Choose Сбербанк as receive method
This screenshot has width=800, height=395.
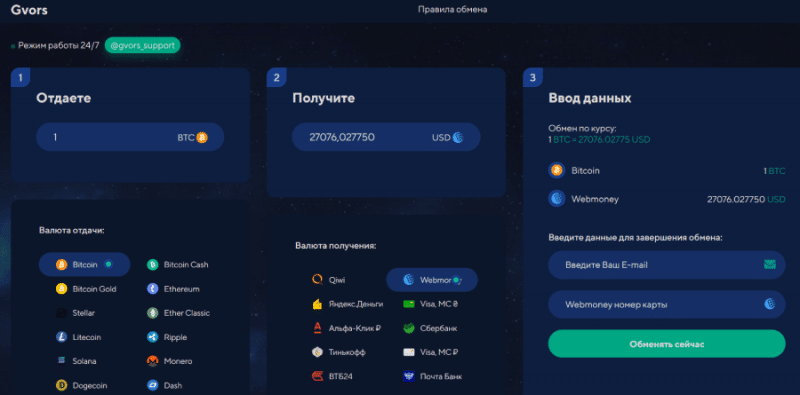pyautogui.click(x=430, y=328)
